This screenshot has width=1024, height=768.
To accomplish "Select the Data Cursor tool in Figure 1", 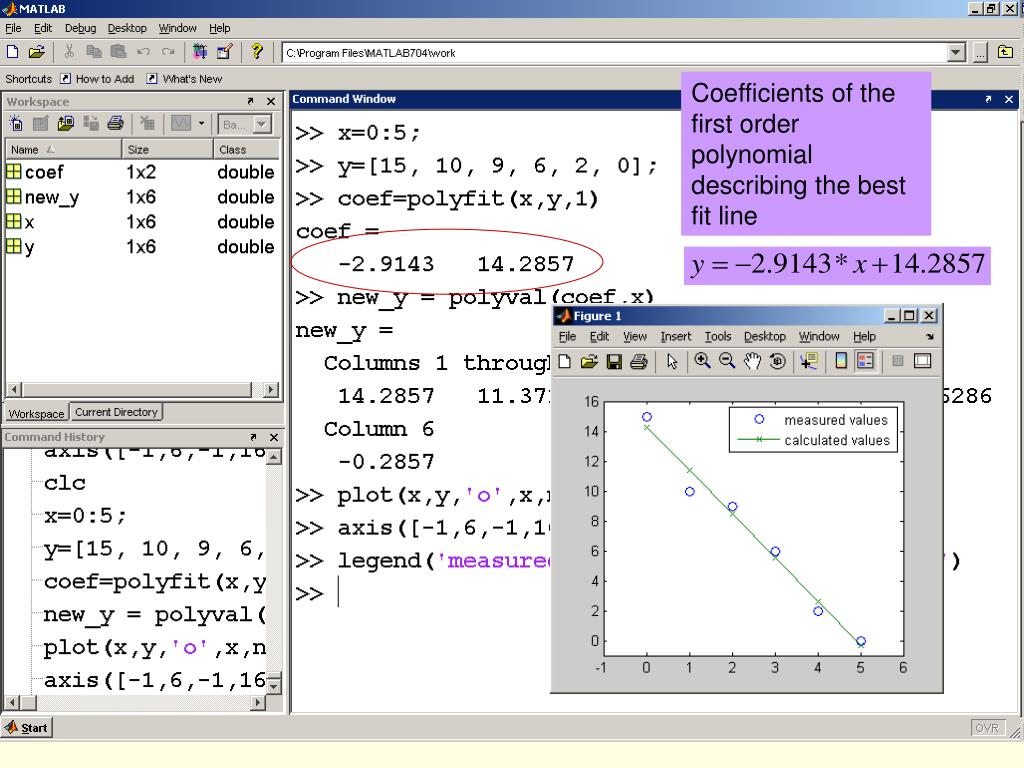I will point(809,361).
